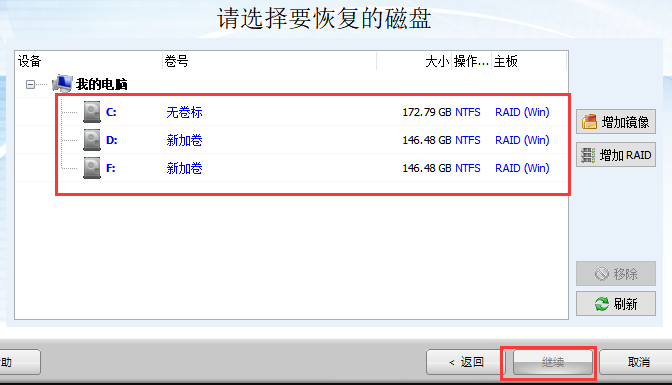Click the 刷新 refresh button
This screenshot has width=672, height=385.
[616, 304]
